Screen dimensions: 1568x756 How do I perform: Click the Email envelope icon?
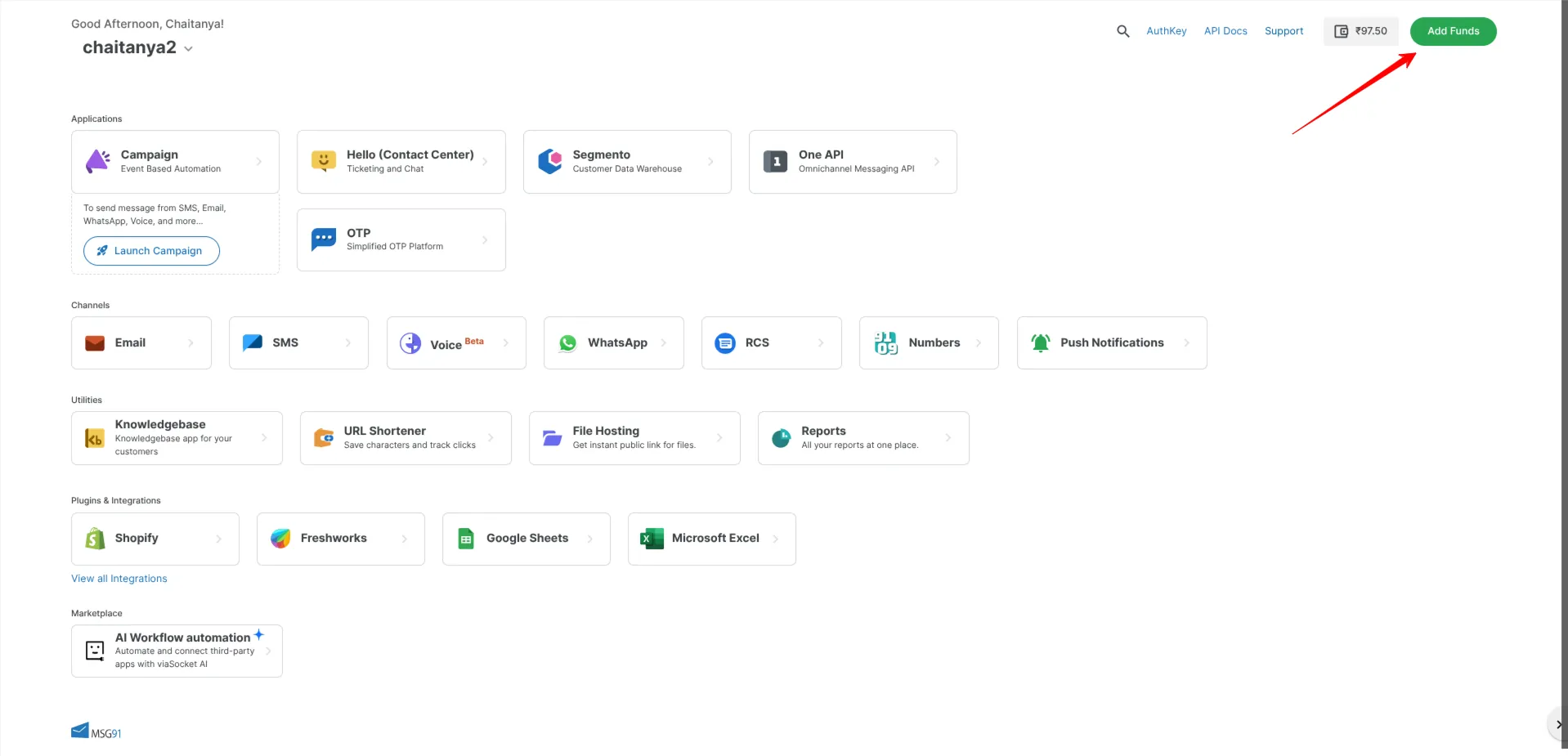click(95, 343)
